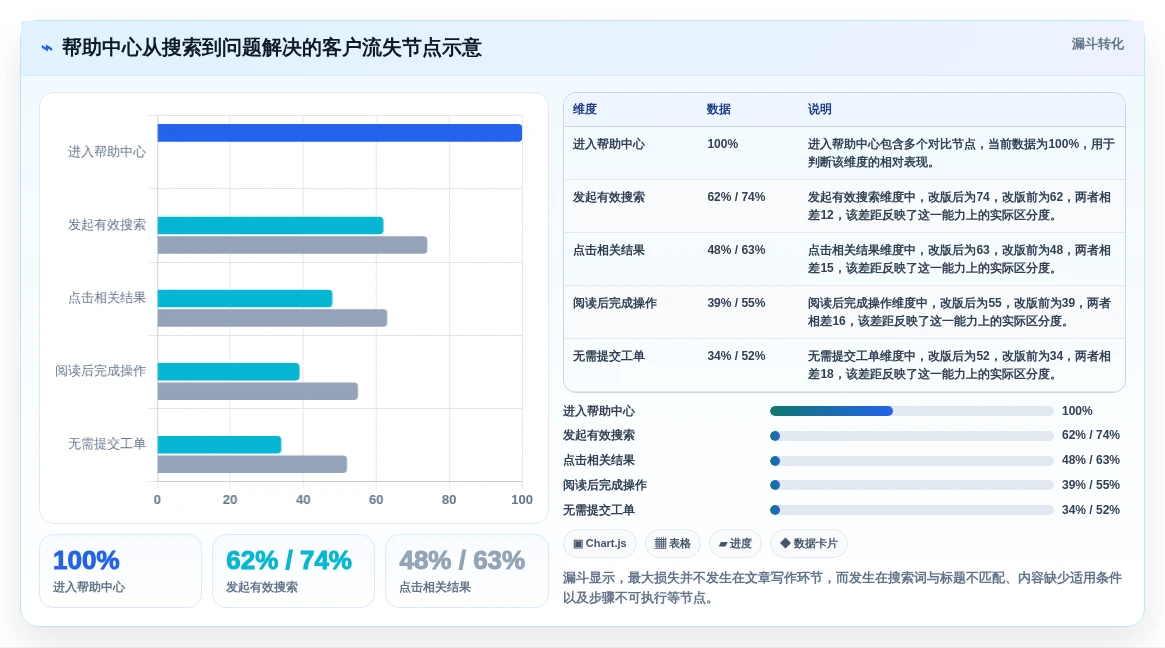Select the 无需提交工单 cell in the table
The image size is (1165, 648).
point(609,356)
